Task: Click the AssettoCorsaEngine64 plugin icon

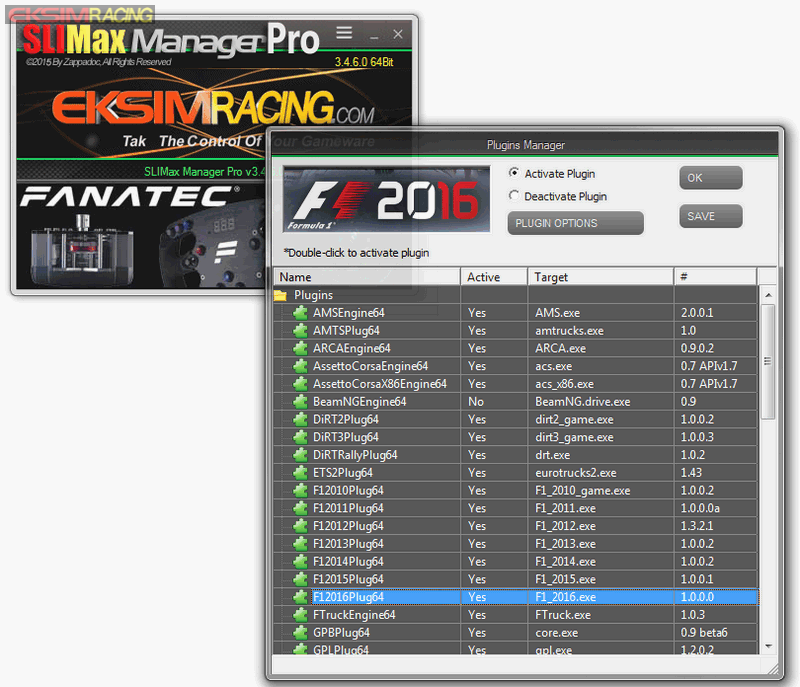Action: click(x=301, y=366)
